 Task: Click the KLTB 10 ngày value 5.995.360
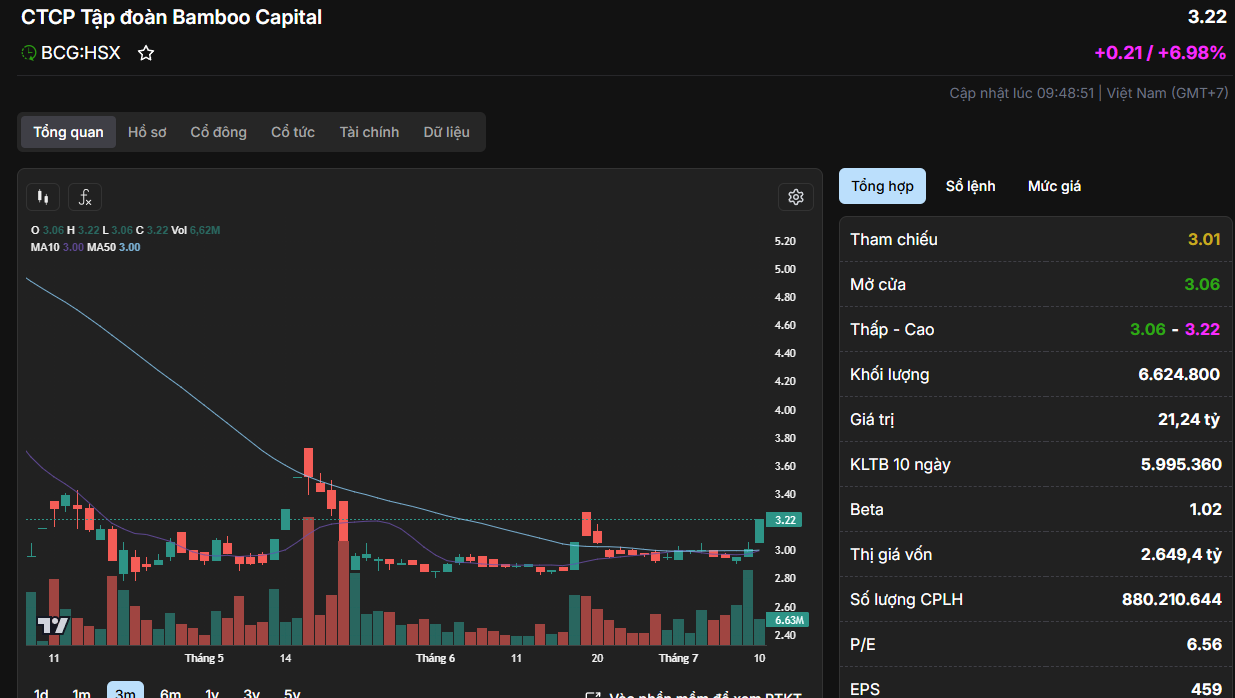[x=1181, y=464]
